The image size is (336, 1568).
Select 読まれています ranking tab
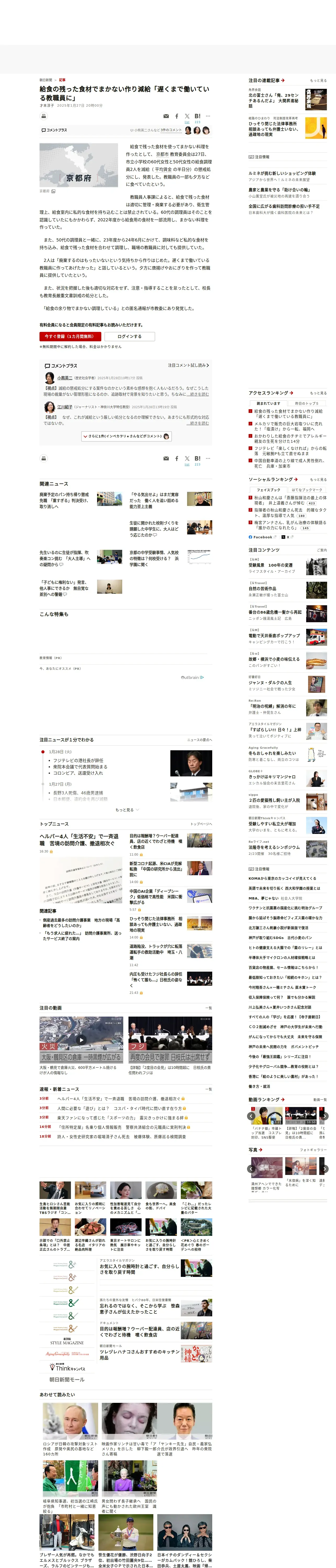(268, 403)
